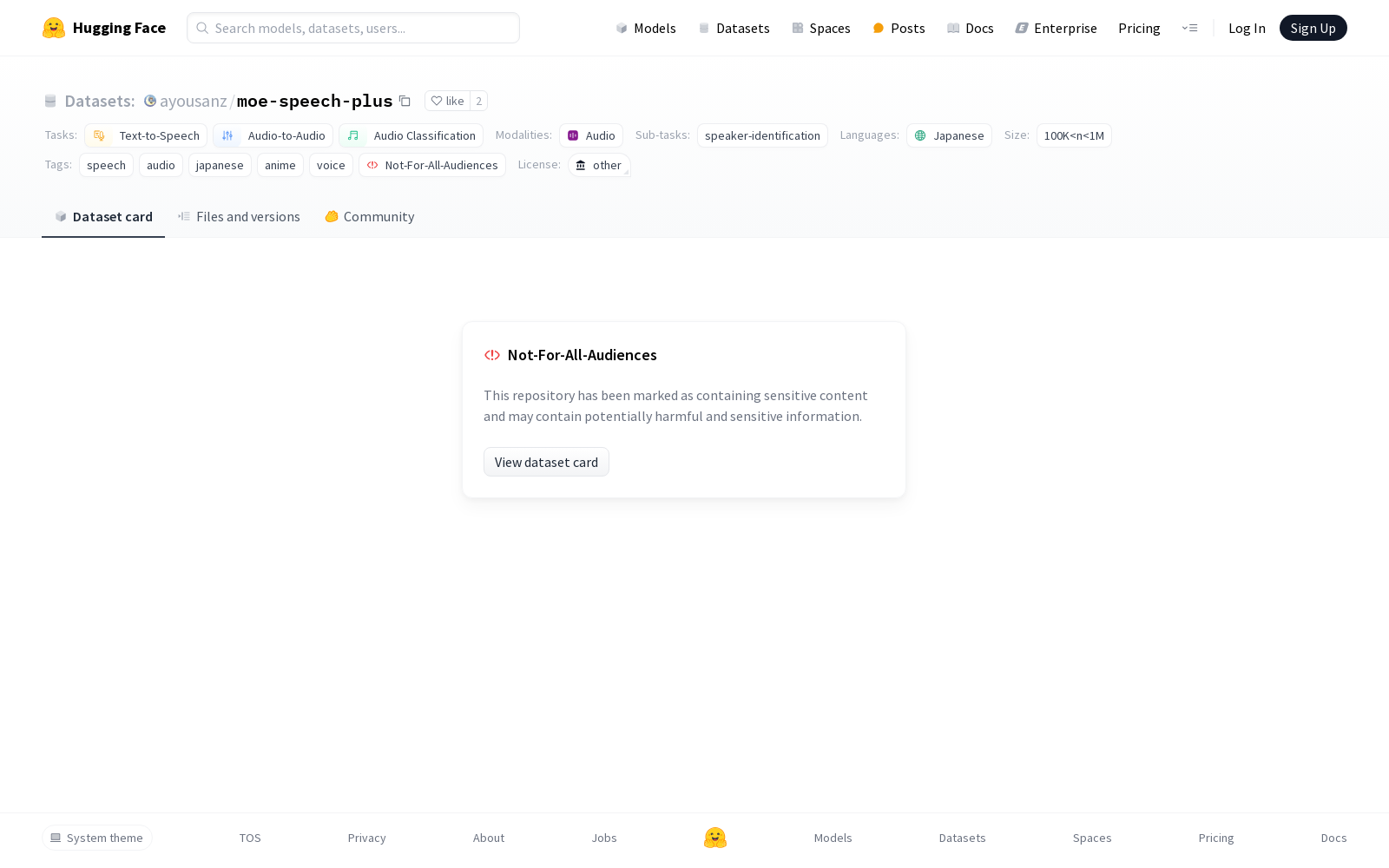Open the Pricing footer link
The height and width of the screenshot is (868, 1389).
coord(1216,838)
